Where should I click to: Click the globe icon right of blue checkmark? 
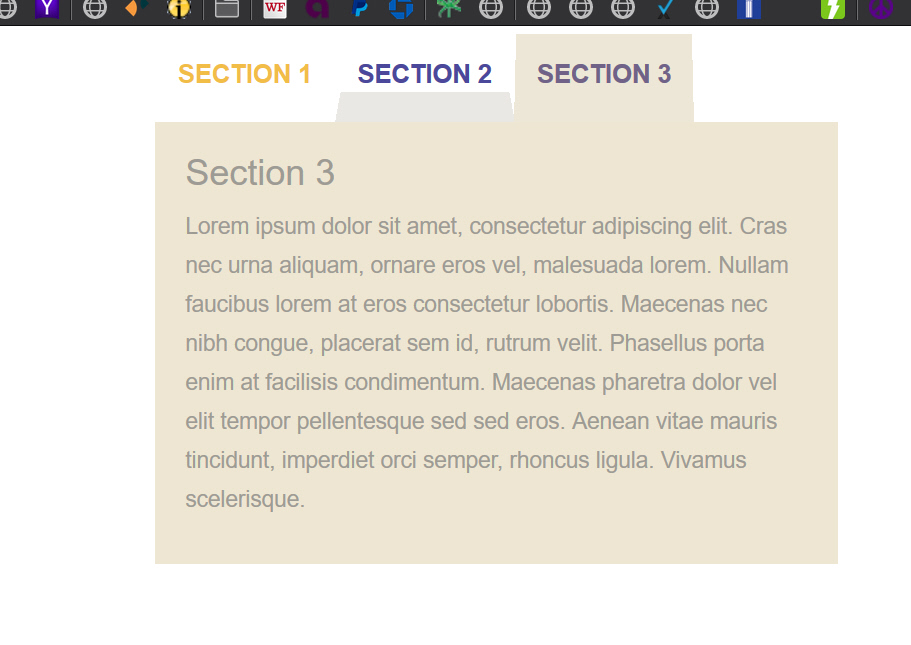click(707, 9)
